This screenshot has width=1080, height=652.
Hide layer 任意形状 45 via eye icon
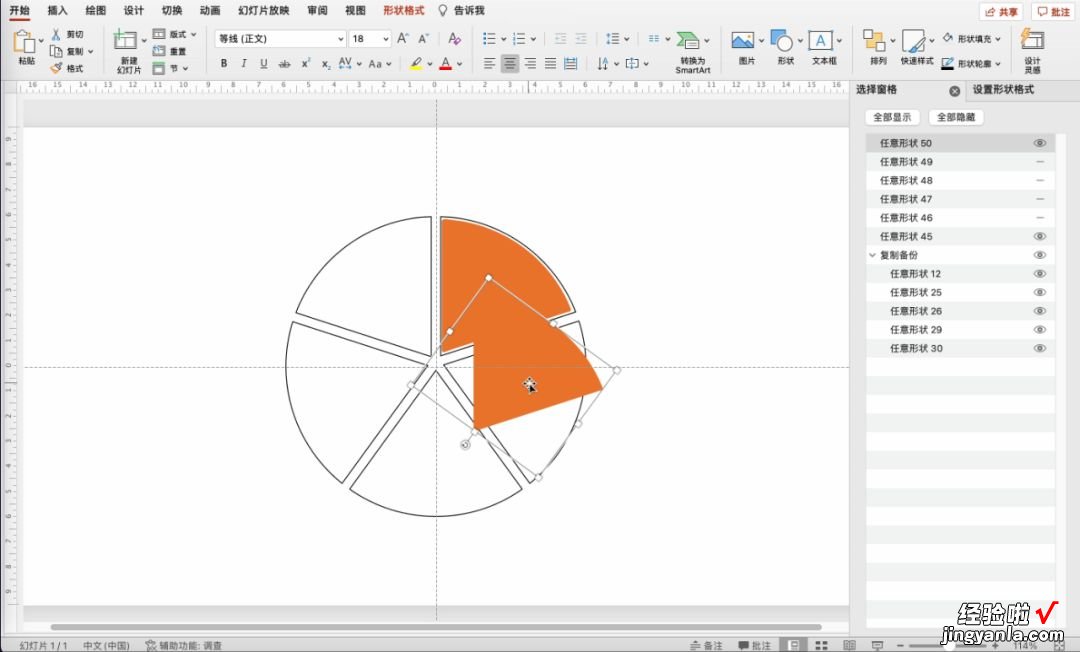click(1039, 236)
